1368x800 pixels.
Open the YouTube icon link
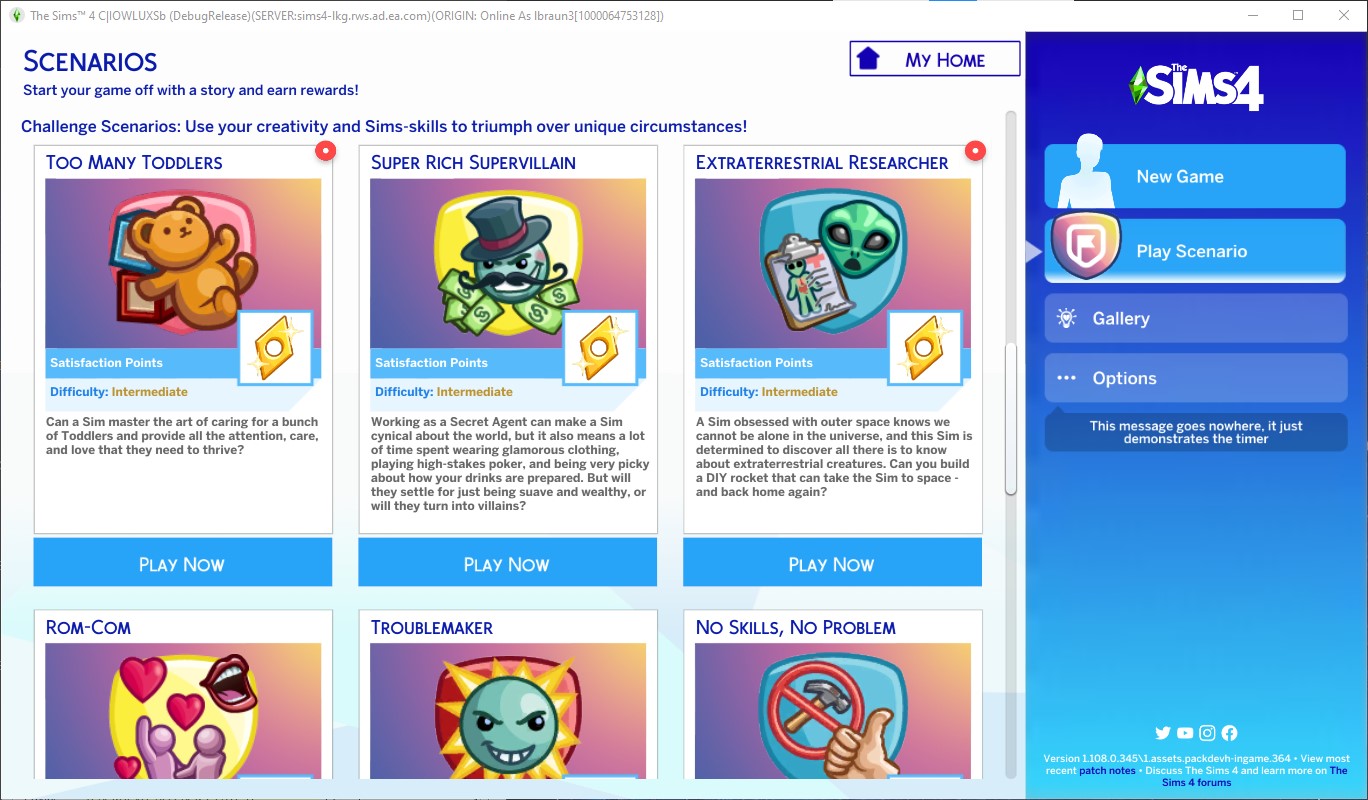[1185, 733]
